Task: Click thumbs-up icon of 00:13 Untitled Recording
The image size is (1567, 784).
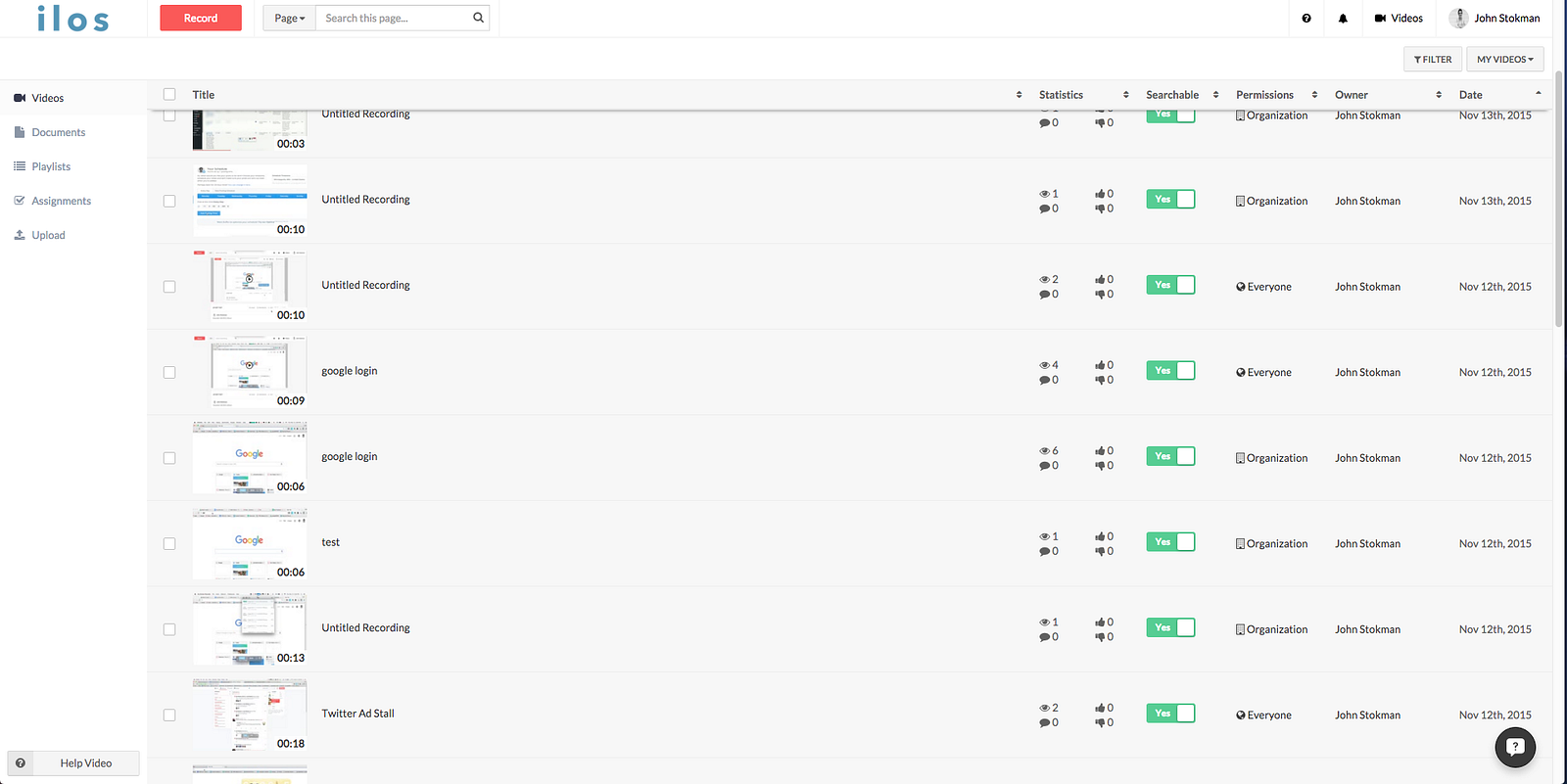Action: 1100,623
